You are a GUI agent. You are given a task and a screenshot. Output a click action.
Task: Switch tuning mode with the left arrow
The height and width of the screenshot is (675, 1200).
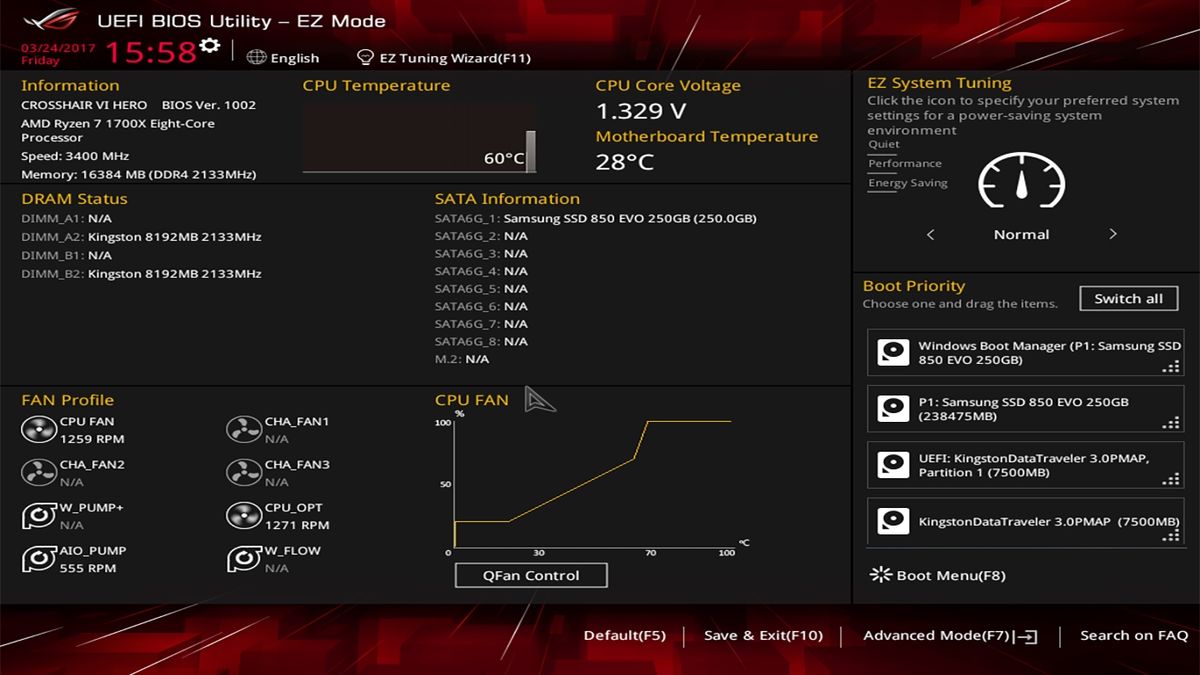(x=931, y=235)
